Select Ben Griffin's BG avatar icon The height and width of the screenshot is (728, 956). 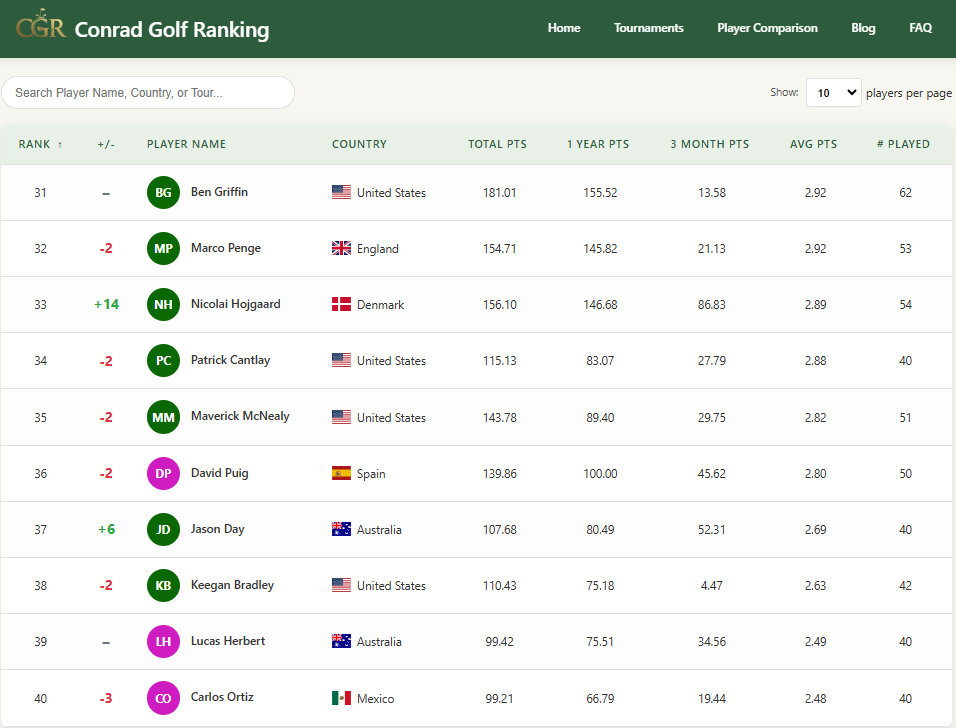163,192
